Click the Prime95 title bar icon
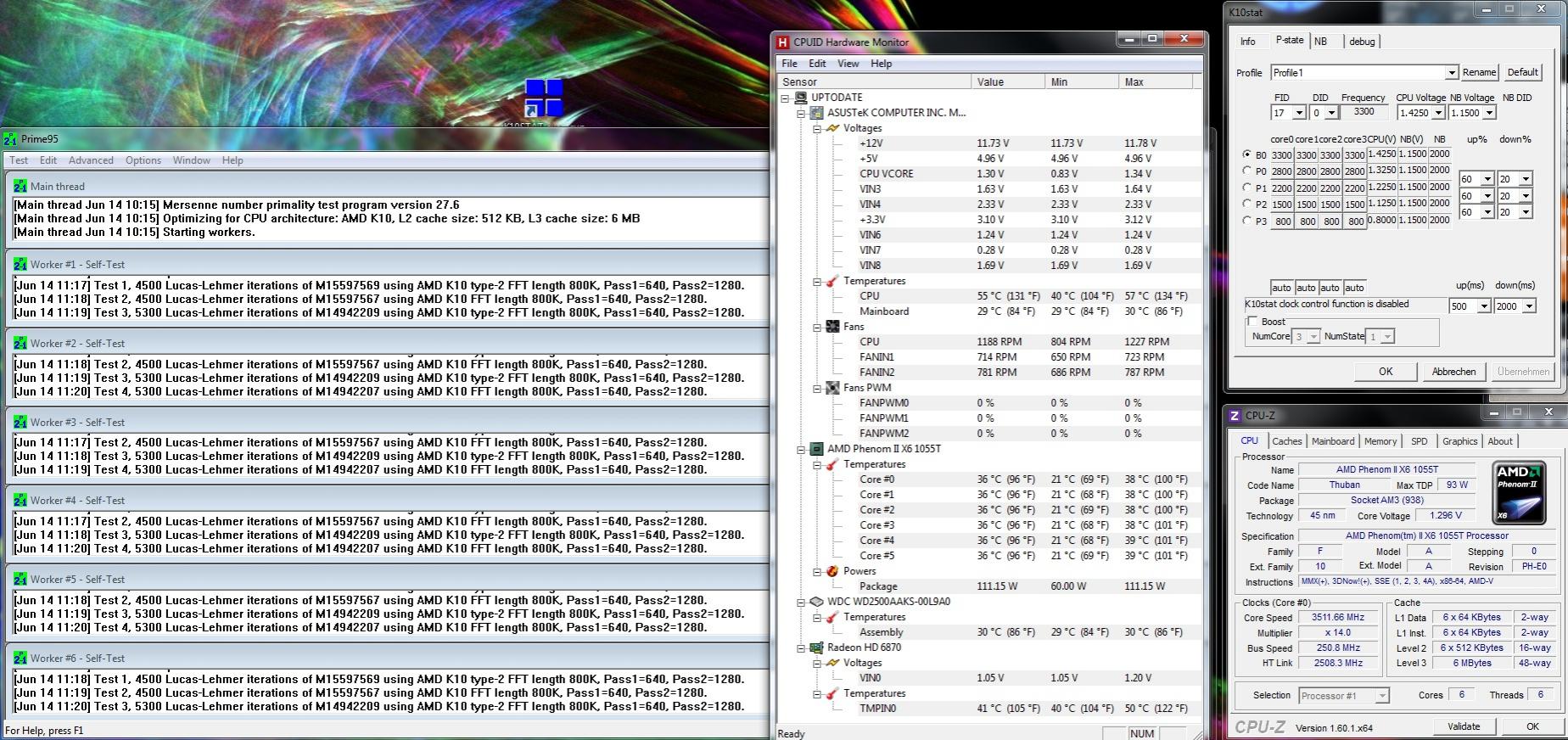The width and height of the screenshot is (1568, 740). tap(10, 139)
